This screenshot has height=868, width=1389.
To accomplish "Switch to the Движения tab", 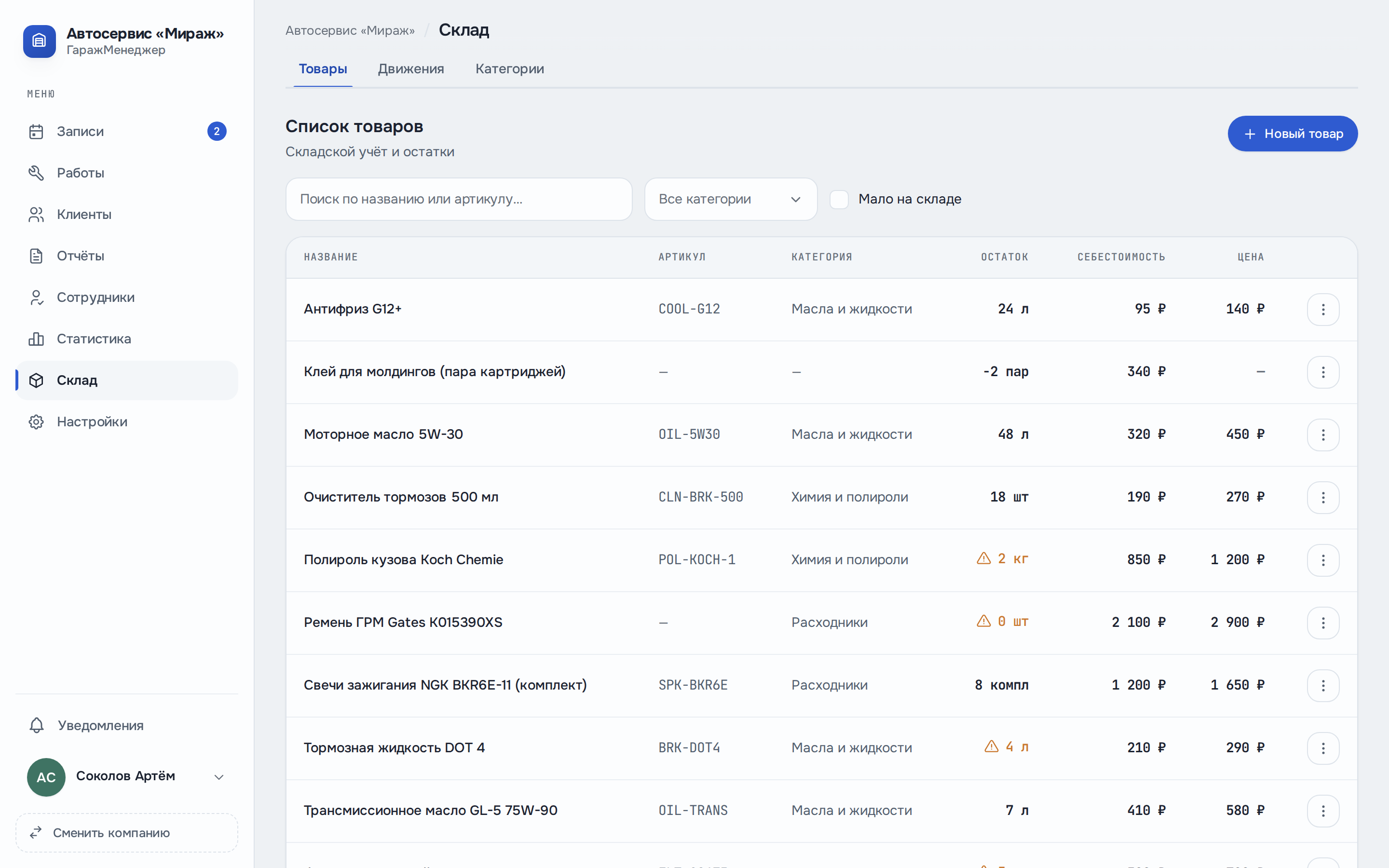I will [x=411, y=69].
